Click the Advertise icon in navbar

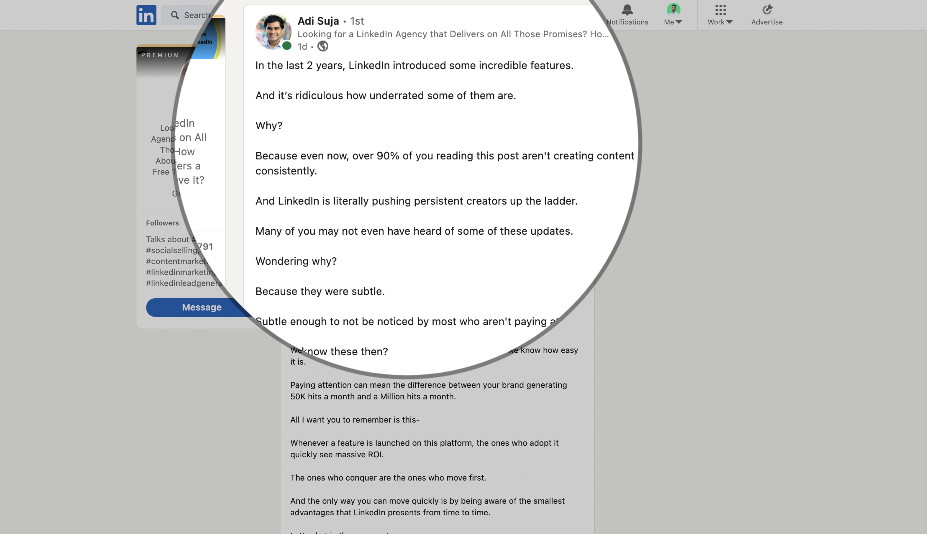click(x=767, y=14)
